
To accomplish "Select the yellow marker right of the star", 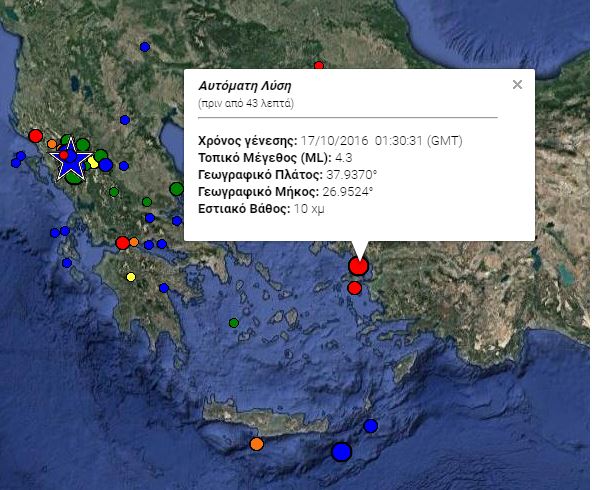I will (x=92, y=162).
